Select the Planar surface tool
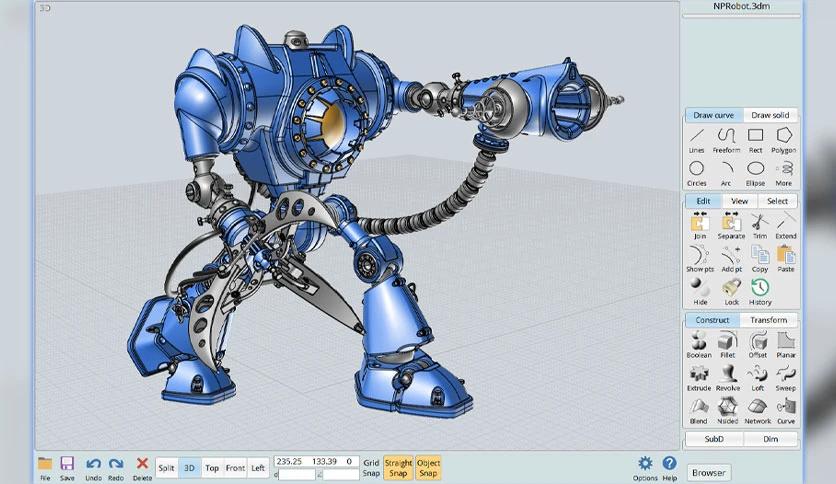This screenshot has width=836, height=484. pos(786,344)
